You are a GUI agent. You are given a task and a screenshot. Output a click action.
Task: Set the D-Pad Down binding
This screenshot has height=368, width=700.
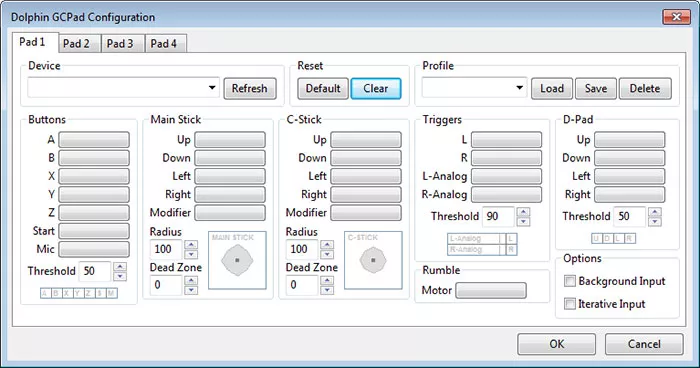click(x=629, y=158)
